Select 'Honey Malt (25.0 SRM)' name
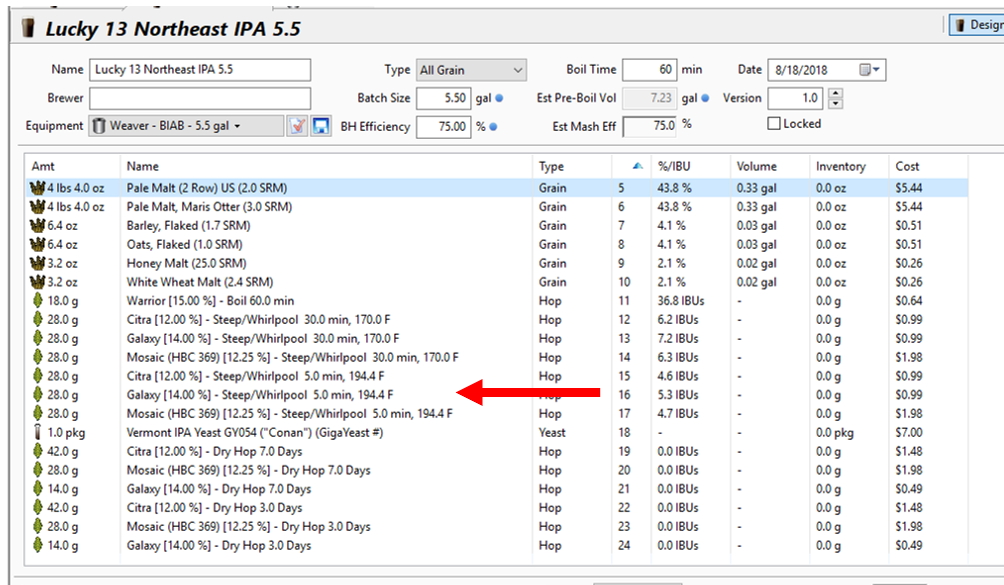Screen dimensions: 1004x585 (x=186, y=263)
